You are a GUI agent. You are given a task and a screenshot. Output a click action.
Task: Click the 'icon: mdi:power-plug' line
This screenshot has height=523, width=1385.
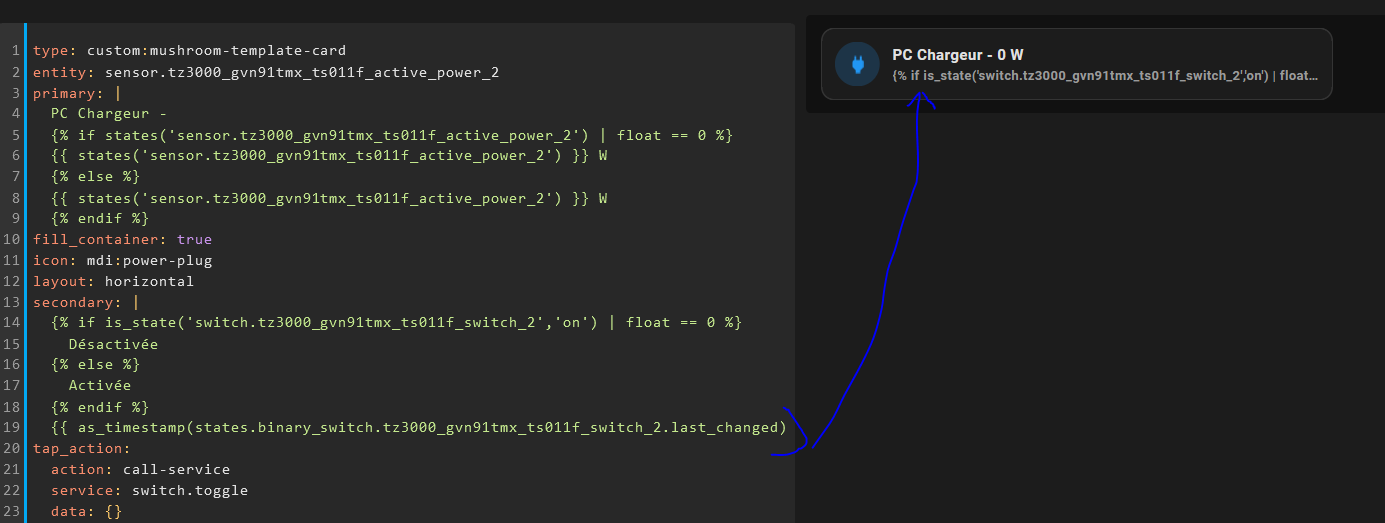tap(122, 260)
